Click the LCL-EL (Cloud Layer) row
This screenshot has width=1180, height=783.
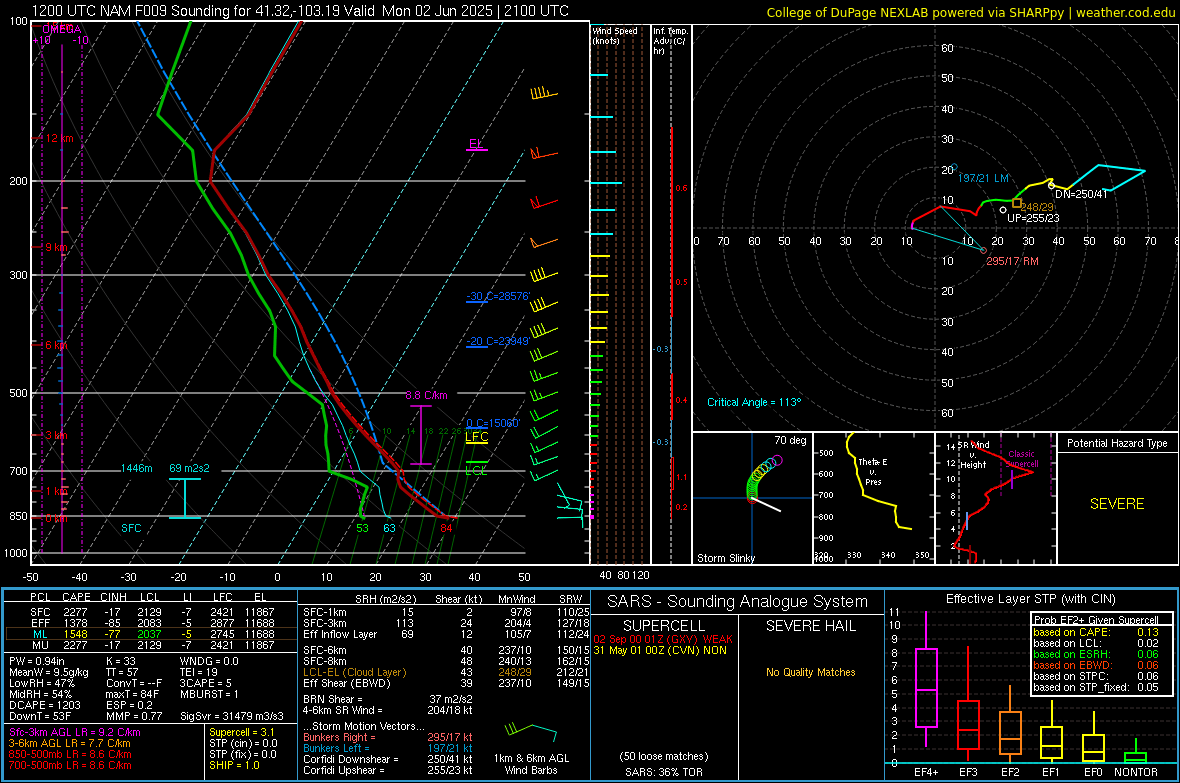pyautogui.click(x=446, y=672)
